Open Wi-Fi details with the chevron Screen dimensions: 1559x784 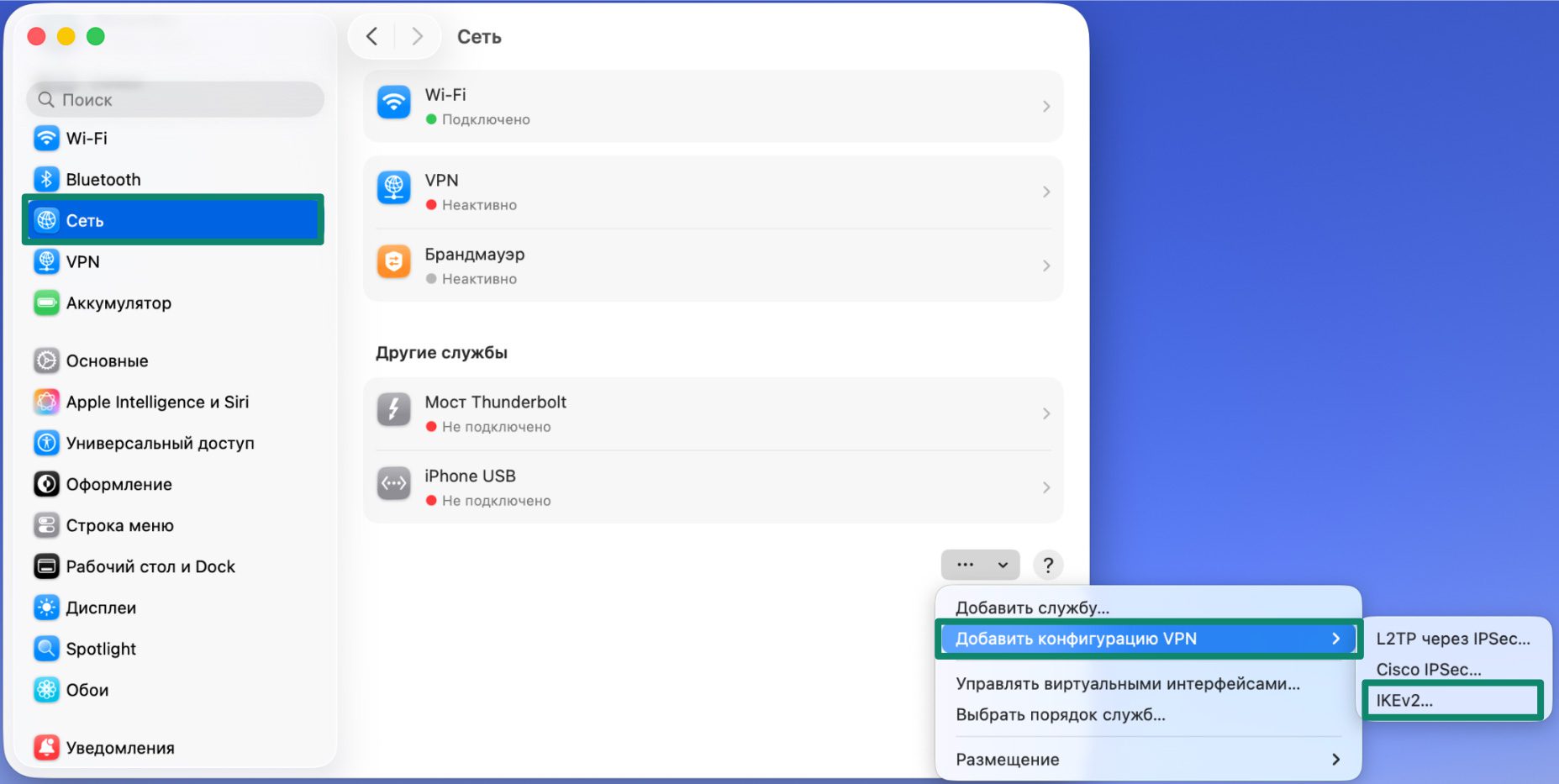tap(1046, 106)
